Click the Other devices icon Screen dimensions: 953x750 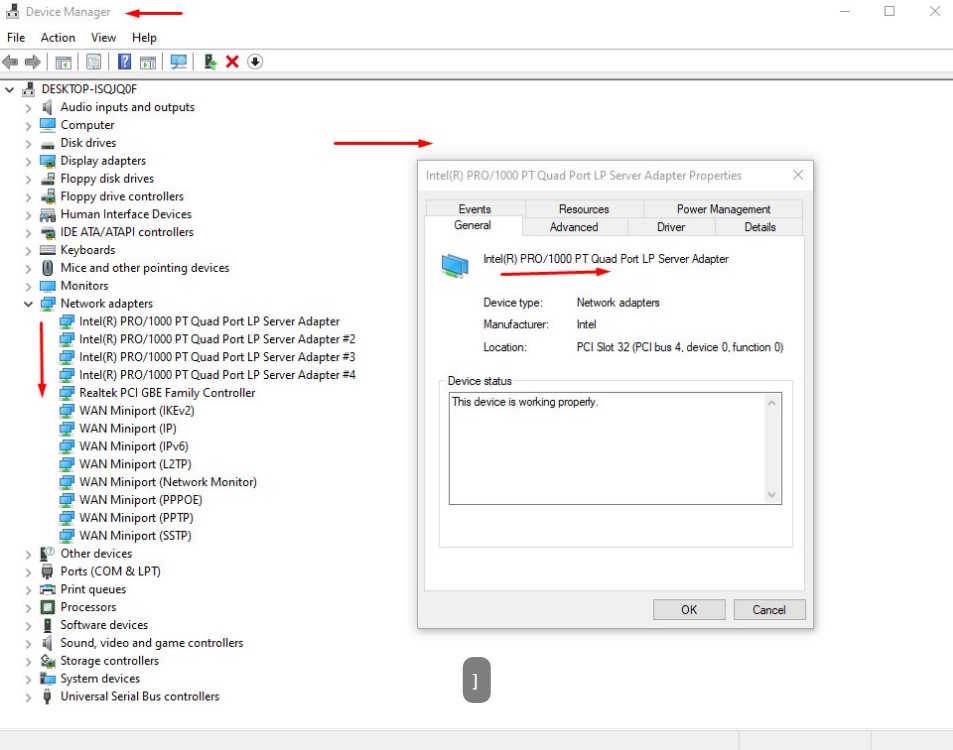(x=47, y=554)
